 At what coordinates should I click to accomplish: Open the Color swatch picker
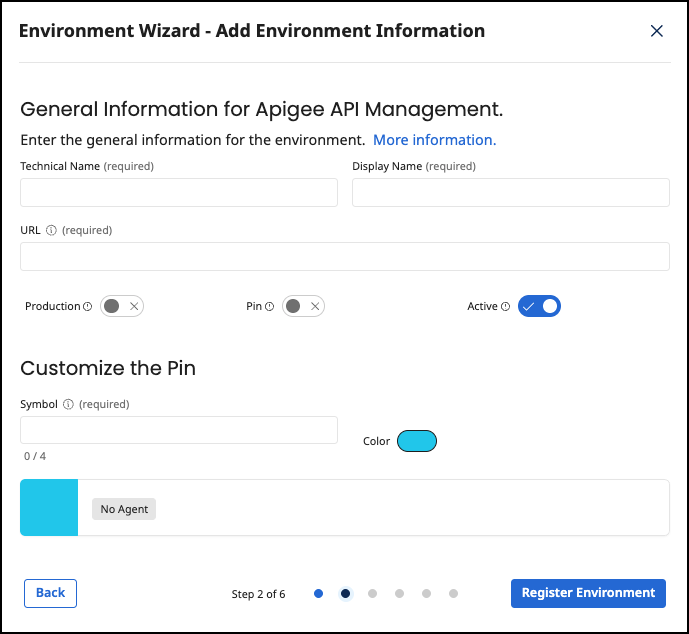[x=417, y=441]
